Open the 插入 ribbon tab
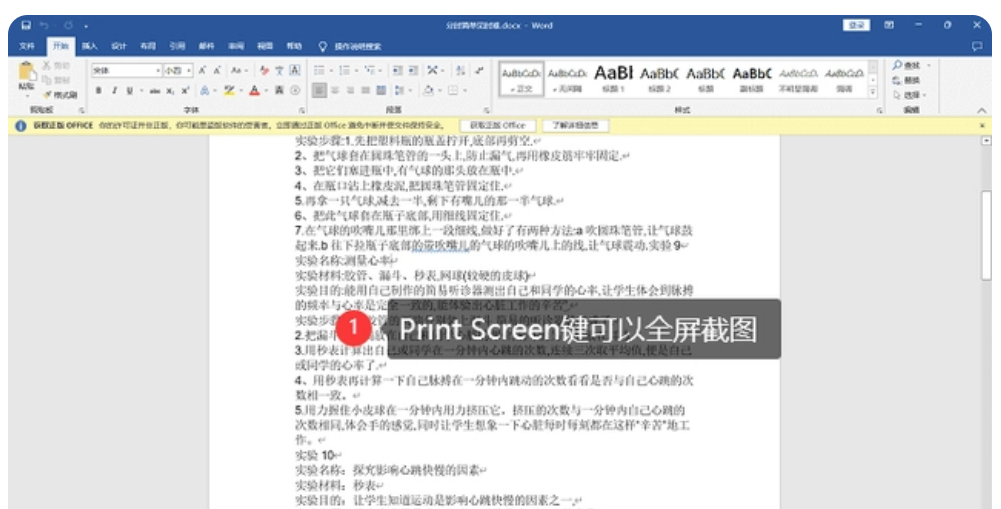Viewport: 1001px width, 509px height. point(90,46)
